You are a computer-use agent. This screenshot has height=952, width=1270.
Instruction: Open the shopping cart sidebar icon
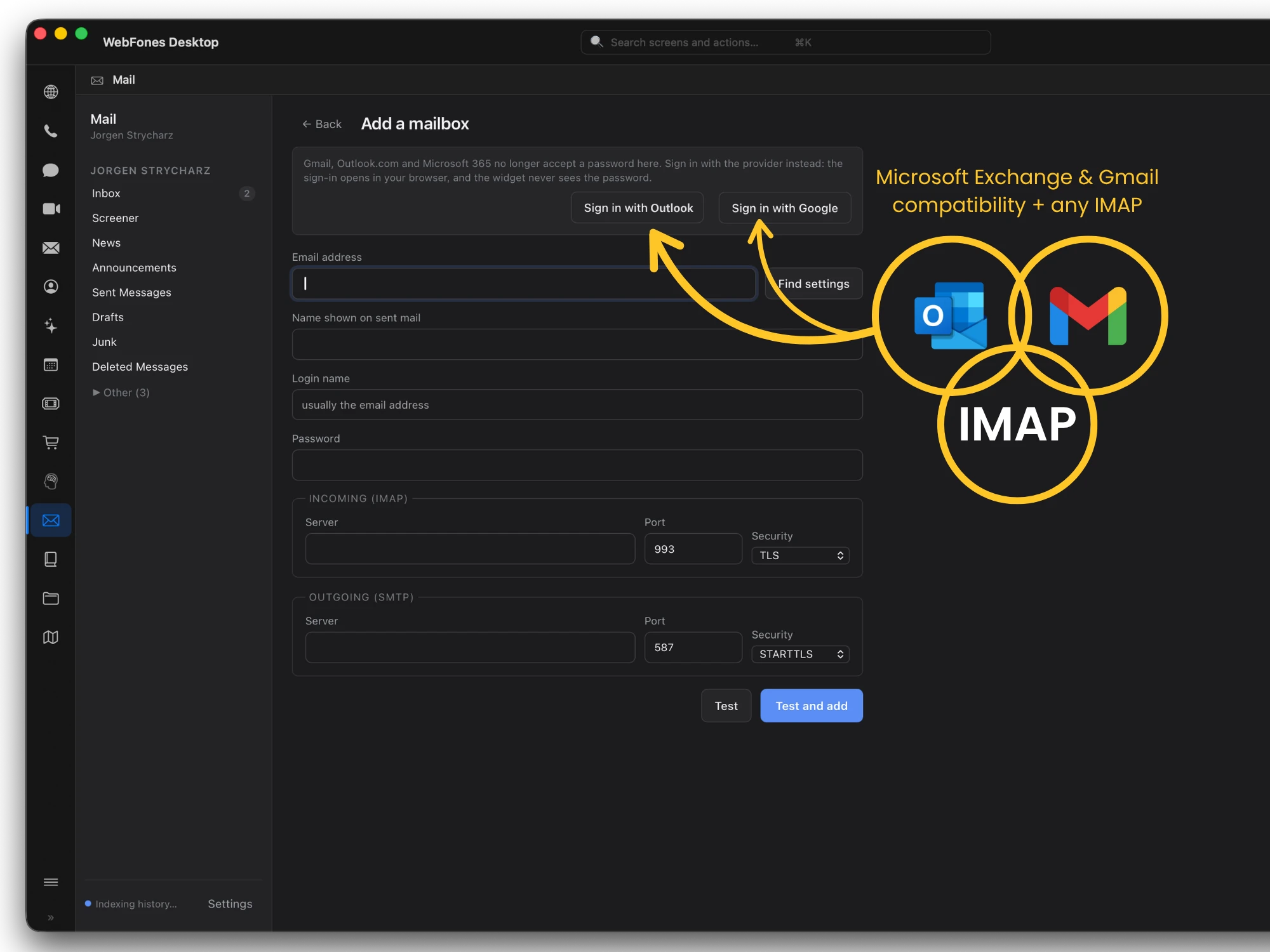pyautogui.click(x=51, y=442)
